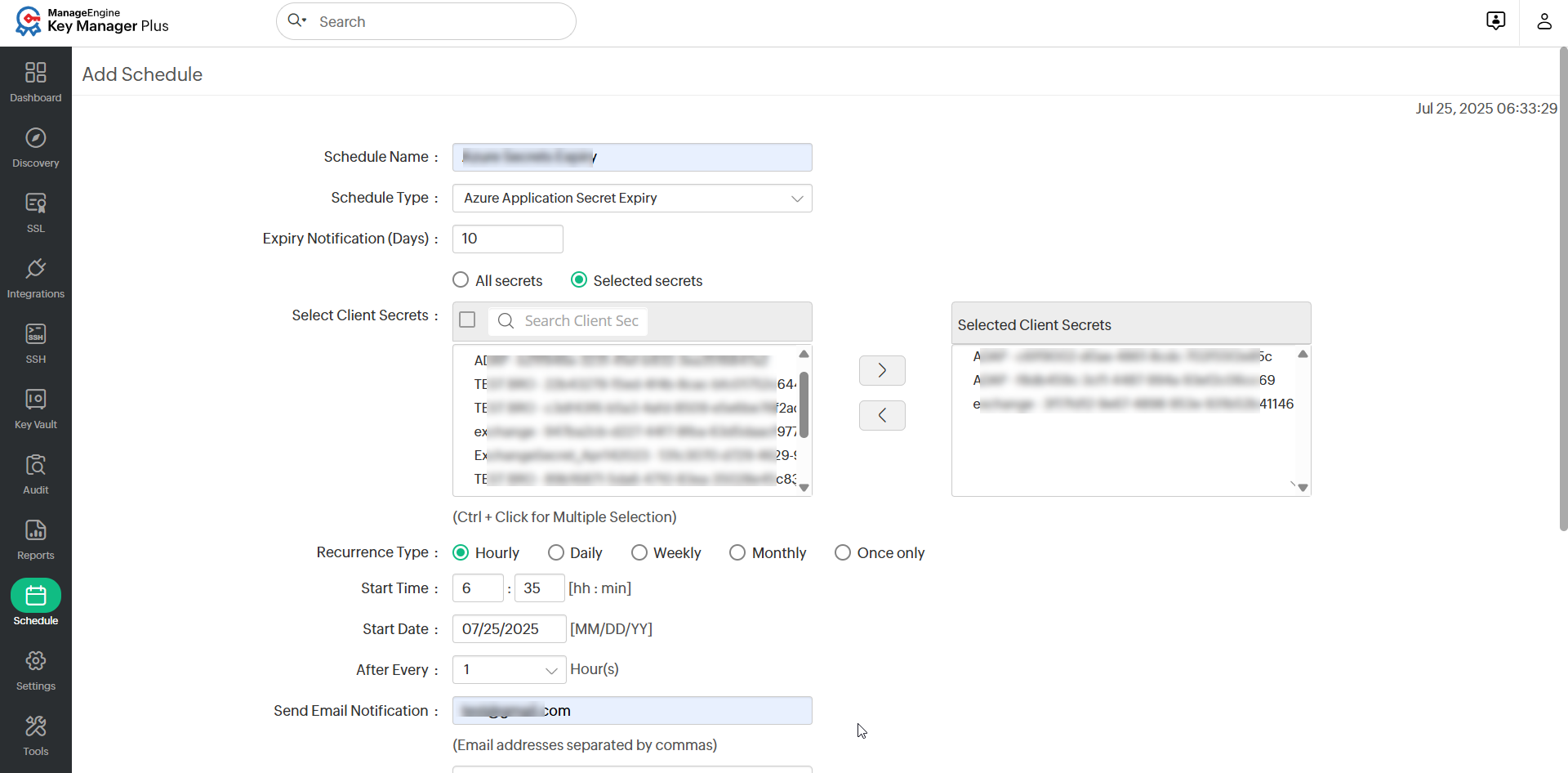Click the Start Date field
The width and height of the screenshot is (1568, 773).
click(x=509, y=628)
